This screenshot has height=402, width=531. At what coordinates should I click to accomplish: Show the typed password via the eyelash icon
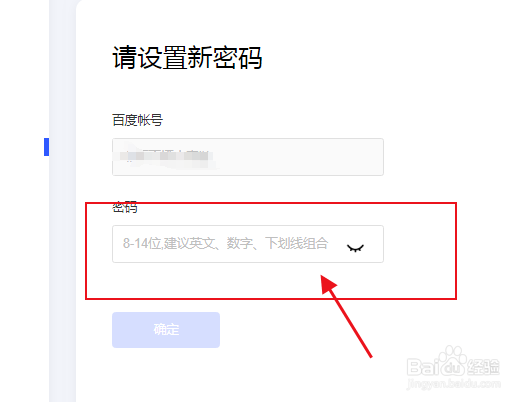point(355,248)
